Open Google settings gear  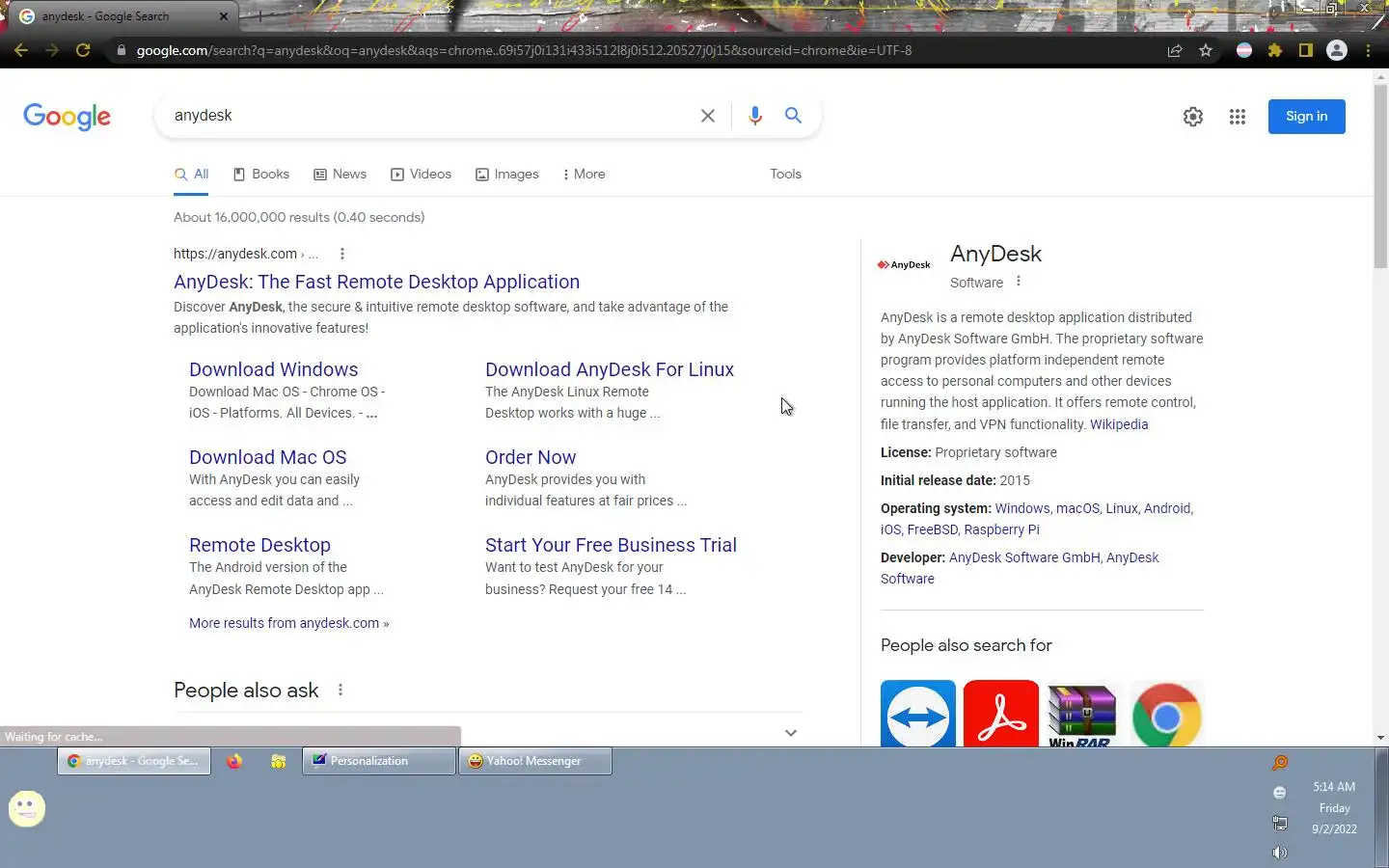coord(1193,117)
